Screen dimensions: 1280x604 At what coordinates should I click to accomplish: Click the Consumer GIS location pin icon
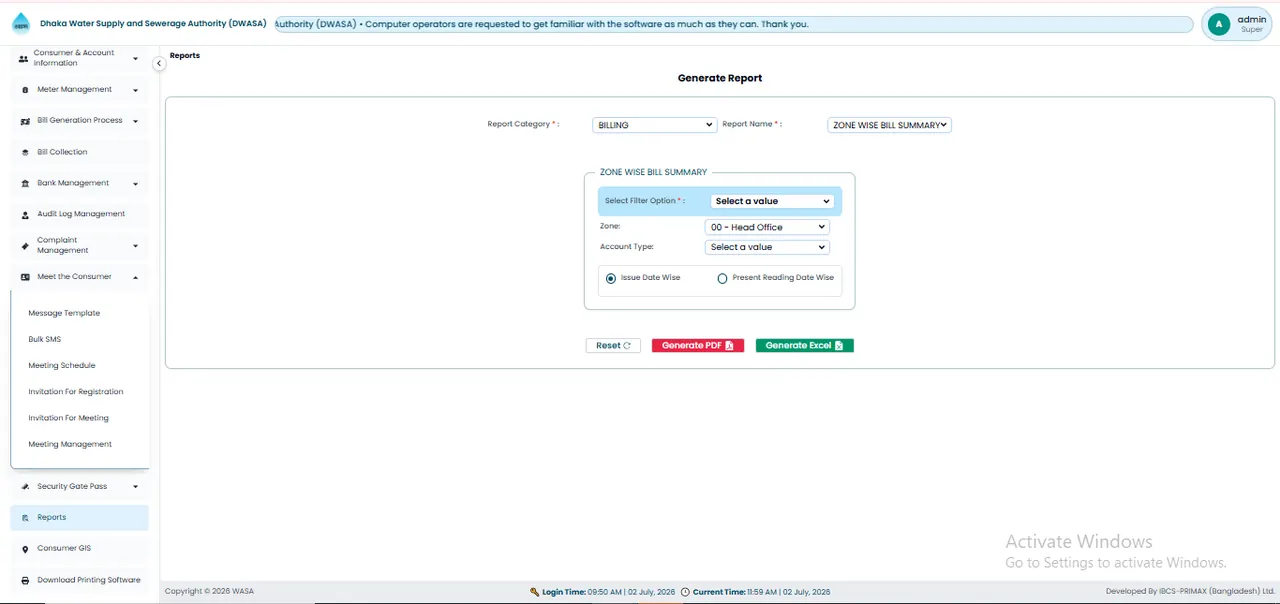[25, 549]
